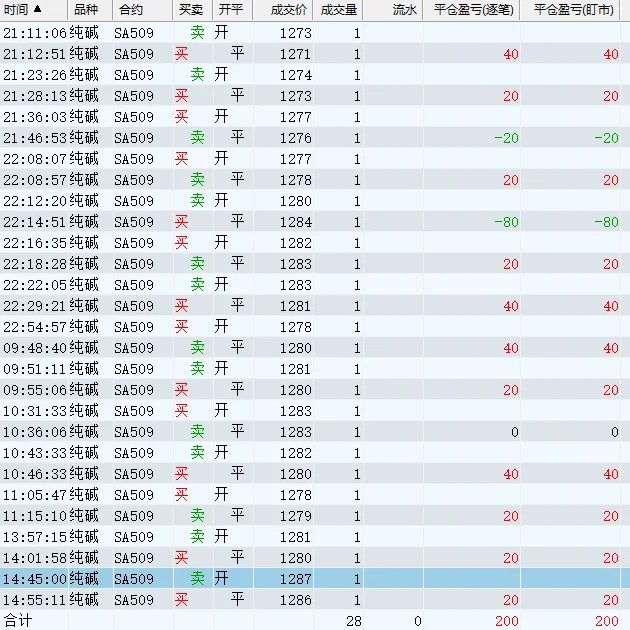Click the 合约 column header
Viewport: 630px width, 630px height.
click(x=142, y=10)
